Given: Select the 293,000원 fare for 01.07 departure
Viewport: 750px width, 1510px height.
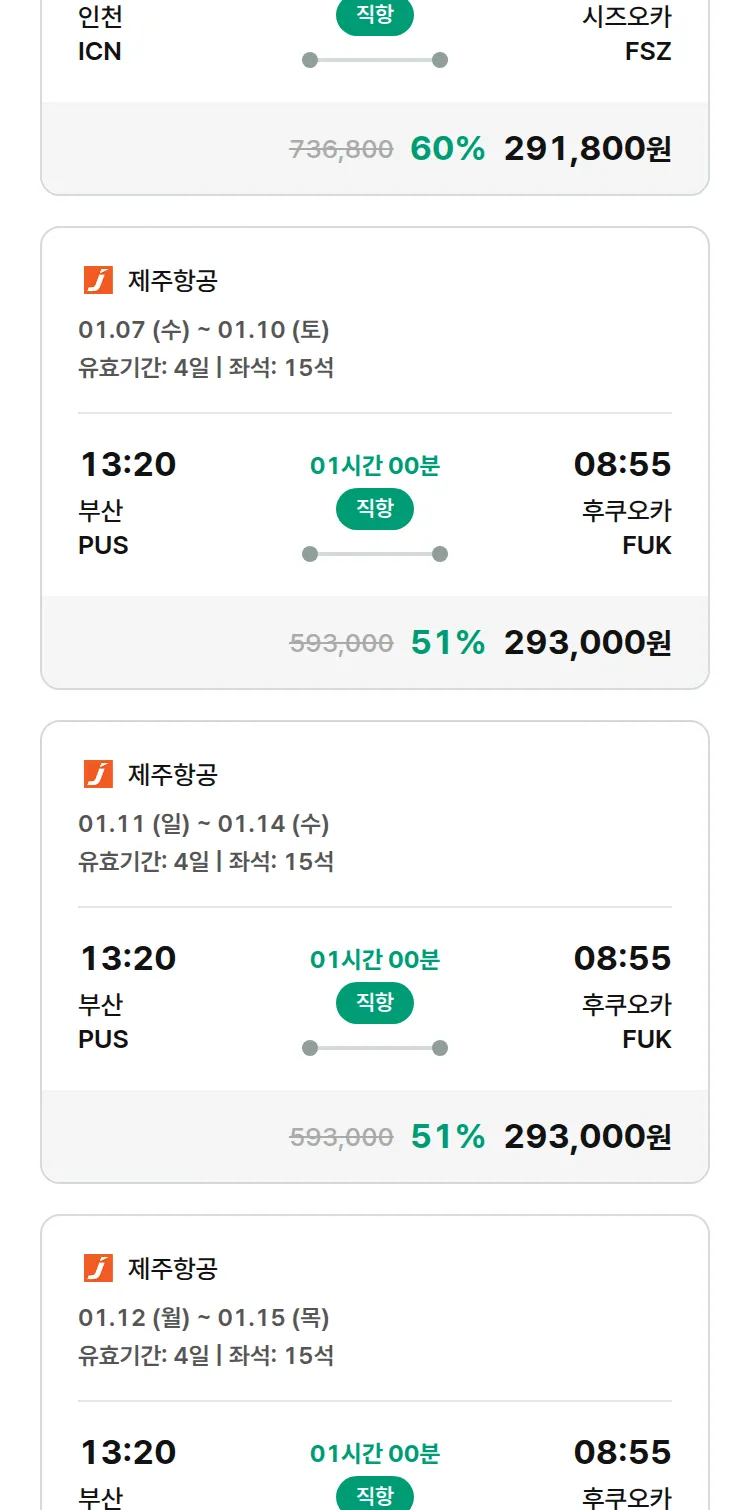Looking at the screenshot, I should (x=587, y=643).
